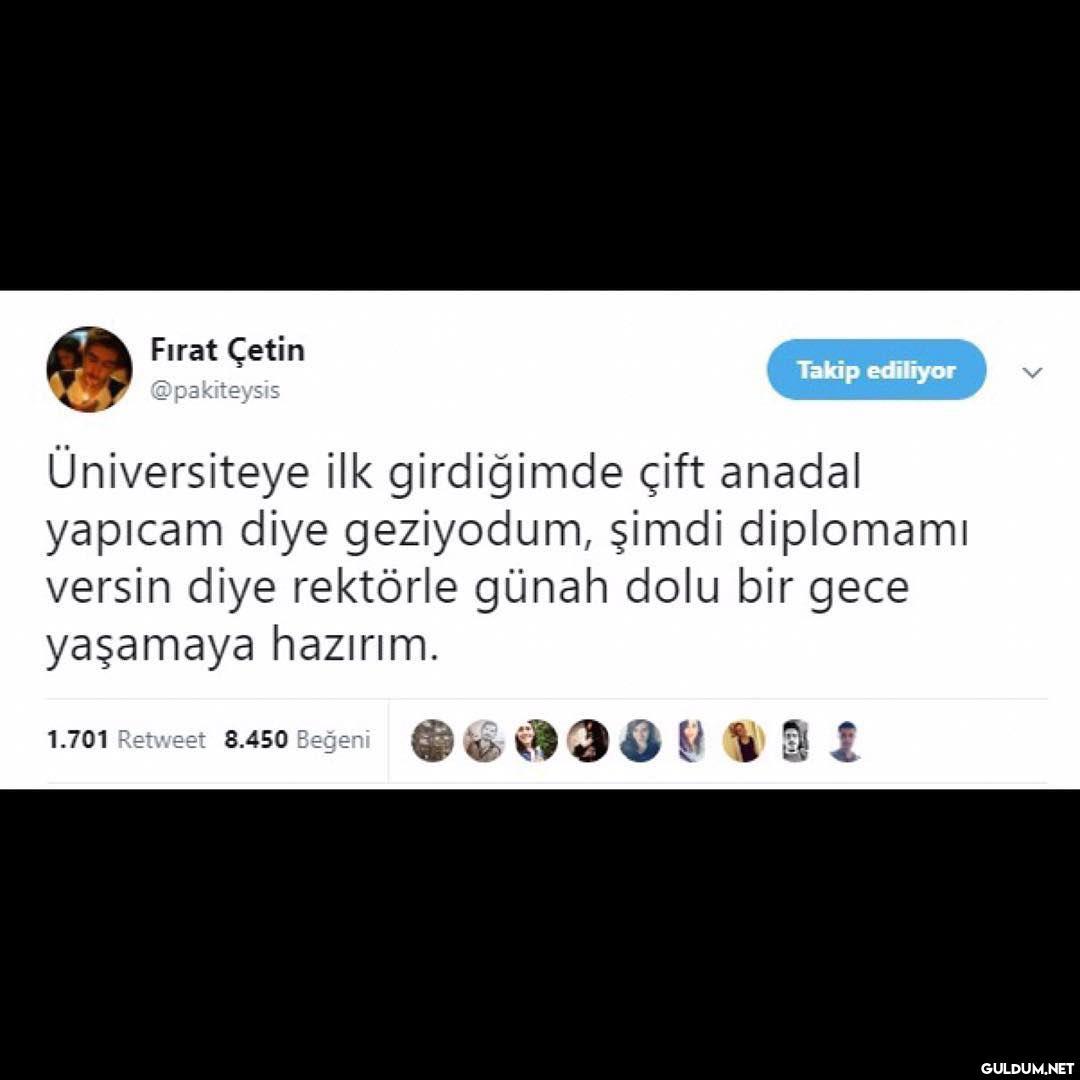1080x1080 pixels.
Task: Open the Fırat Çetin display name link
Action: tap(227, 351)
